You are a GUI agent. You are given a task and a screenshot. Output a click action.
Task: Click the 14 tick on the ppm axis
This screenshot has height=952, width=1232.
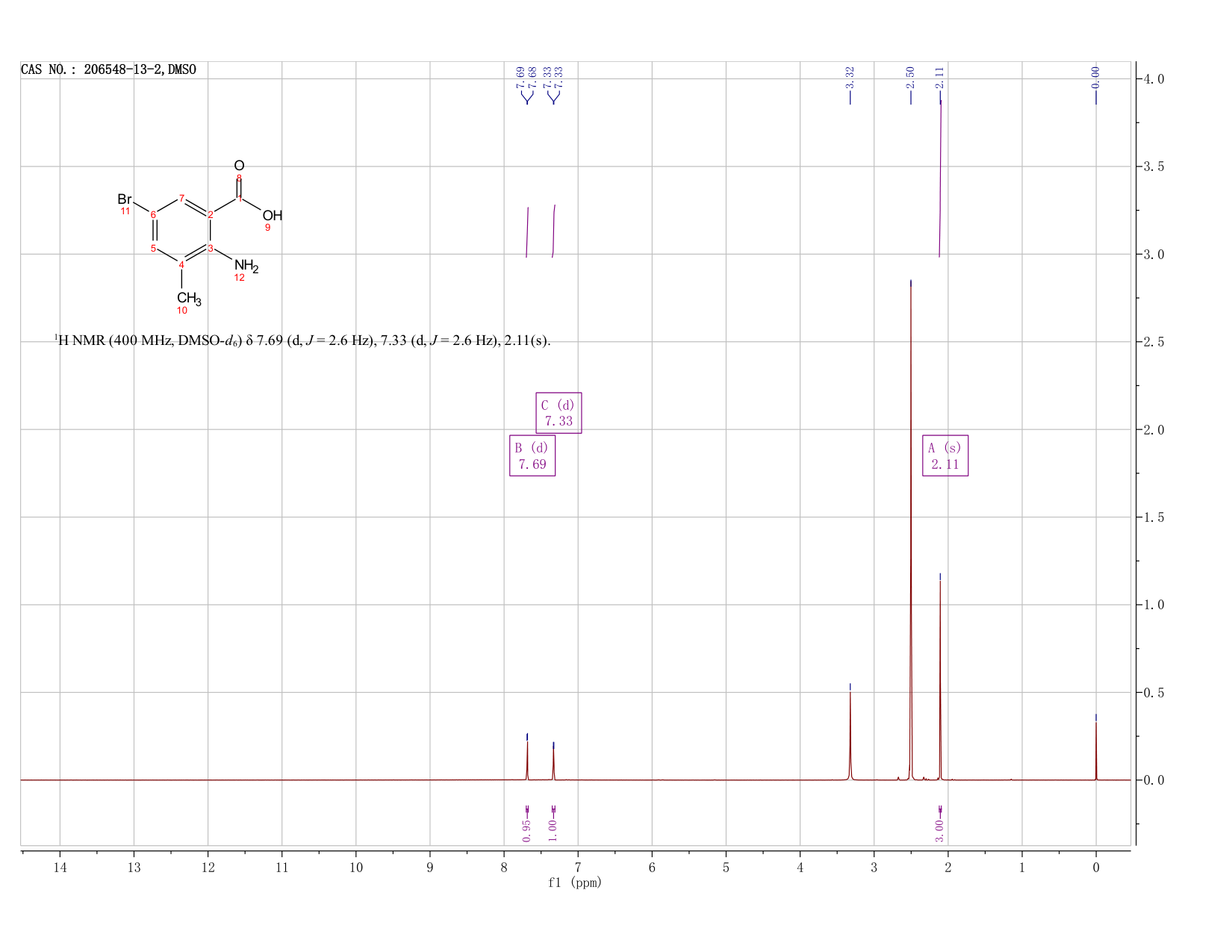[60, 867]
